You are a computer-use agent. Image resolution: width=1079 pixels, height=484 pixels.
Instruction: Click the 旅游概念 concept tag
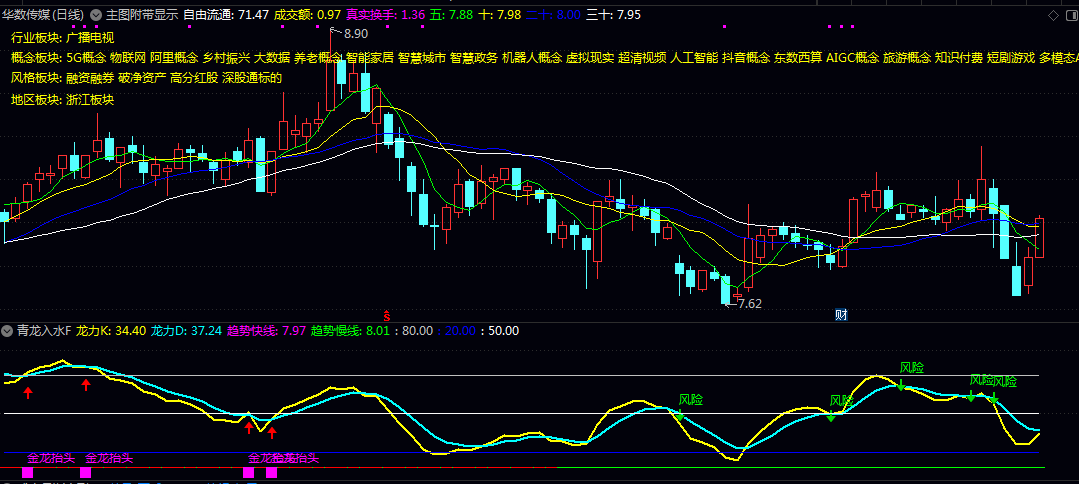[x=907, y=58]
